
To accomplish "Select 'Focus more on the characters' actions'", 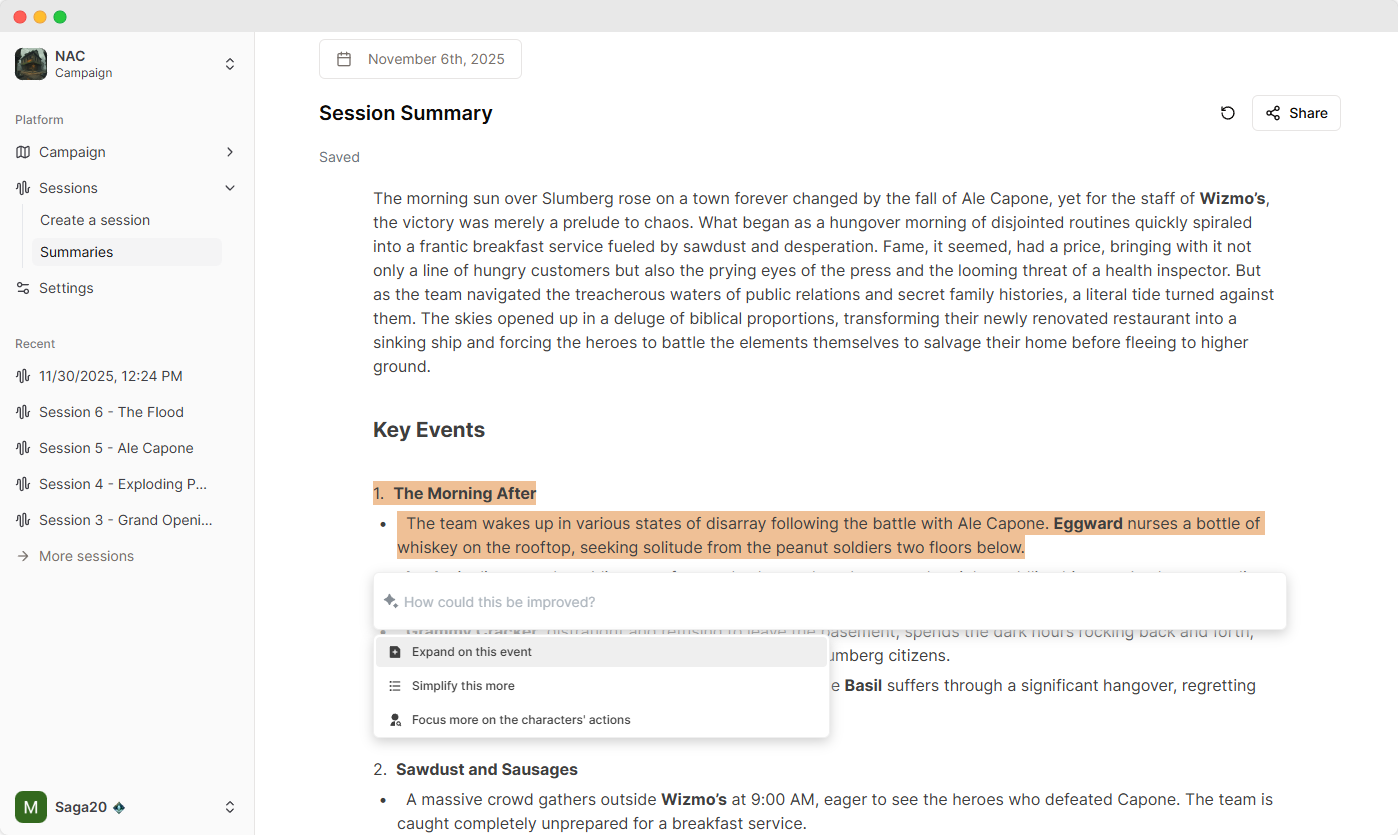I will click(x=521, y=719).
